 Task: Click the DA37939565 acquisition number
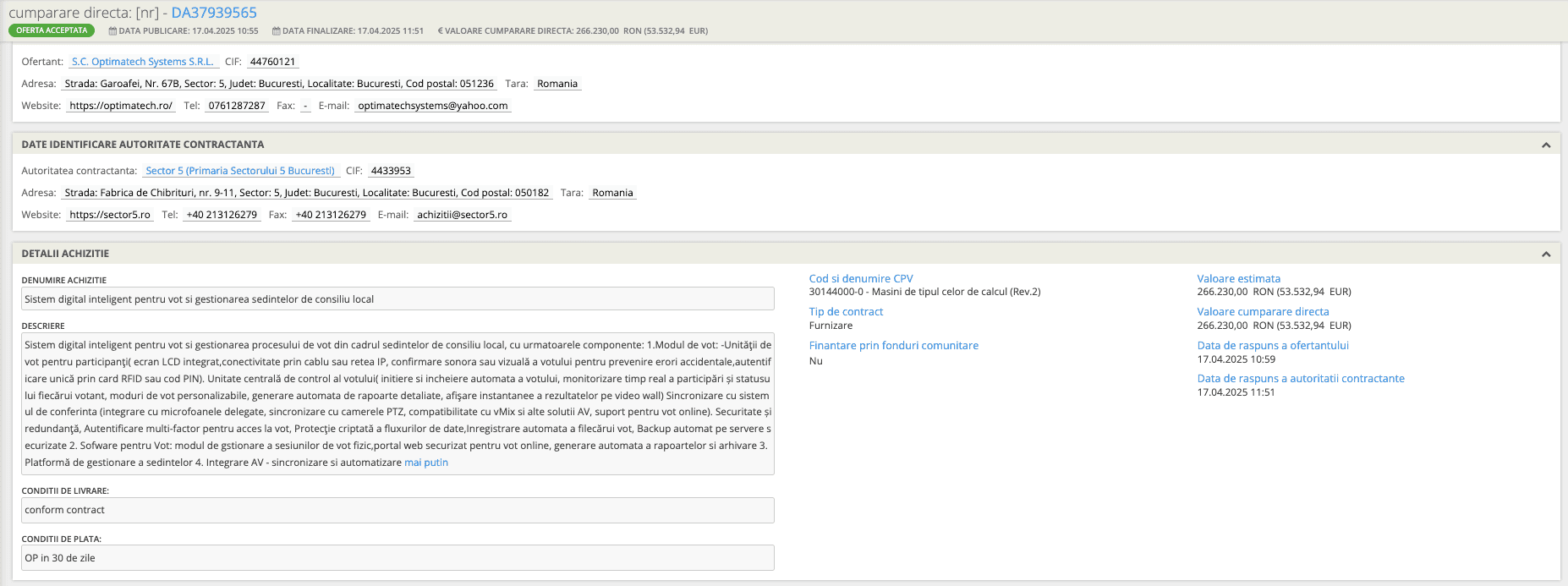pos(214,13)
